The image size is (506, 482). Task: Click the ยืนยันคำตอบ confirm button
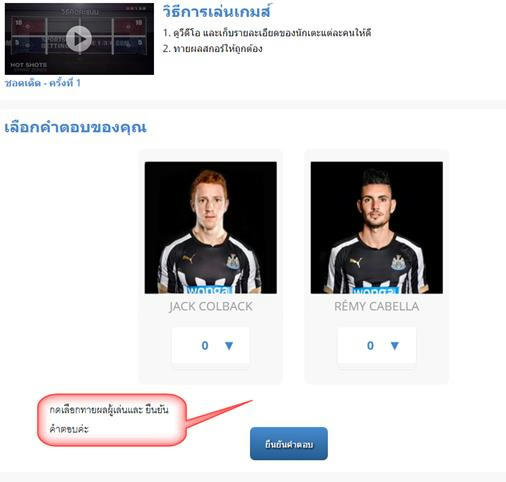[x=289, y=444]
